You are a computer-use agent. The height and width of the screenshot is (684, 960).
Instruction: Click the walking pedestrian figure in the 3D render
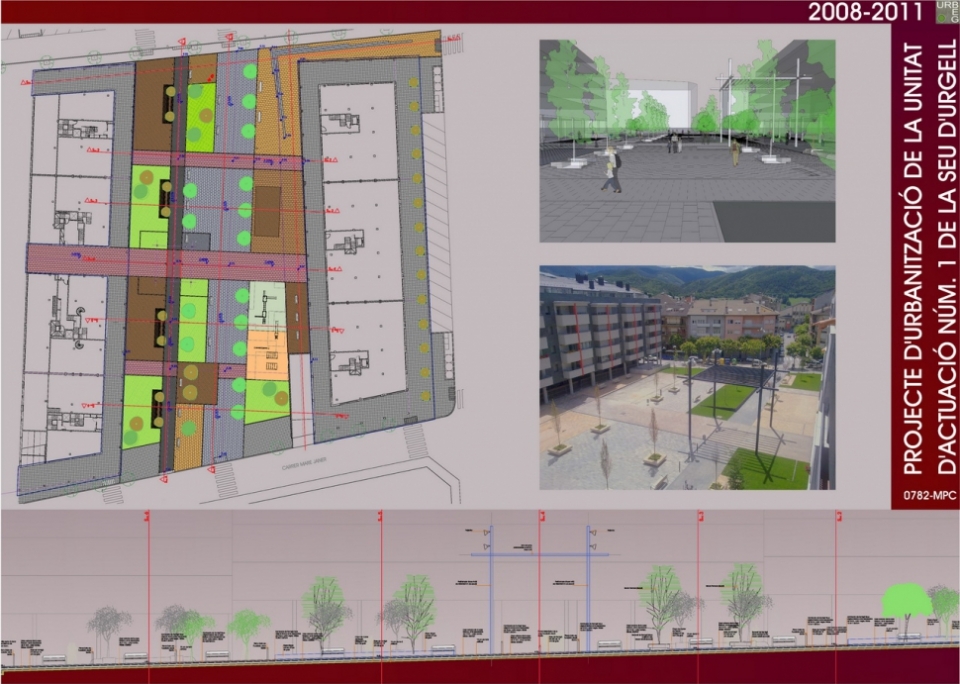[609, 169]
